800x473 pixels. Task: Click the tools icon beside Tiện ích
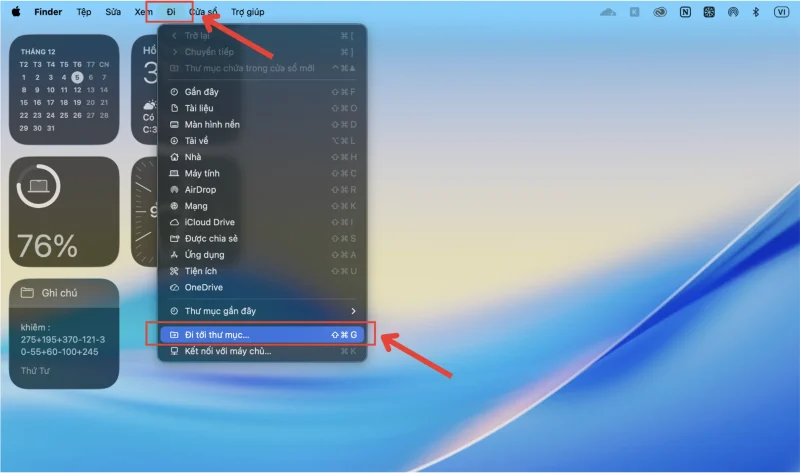(174, 271)
